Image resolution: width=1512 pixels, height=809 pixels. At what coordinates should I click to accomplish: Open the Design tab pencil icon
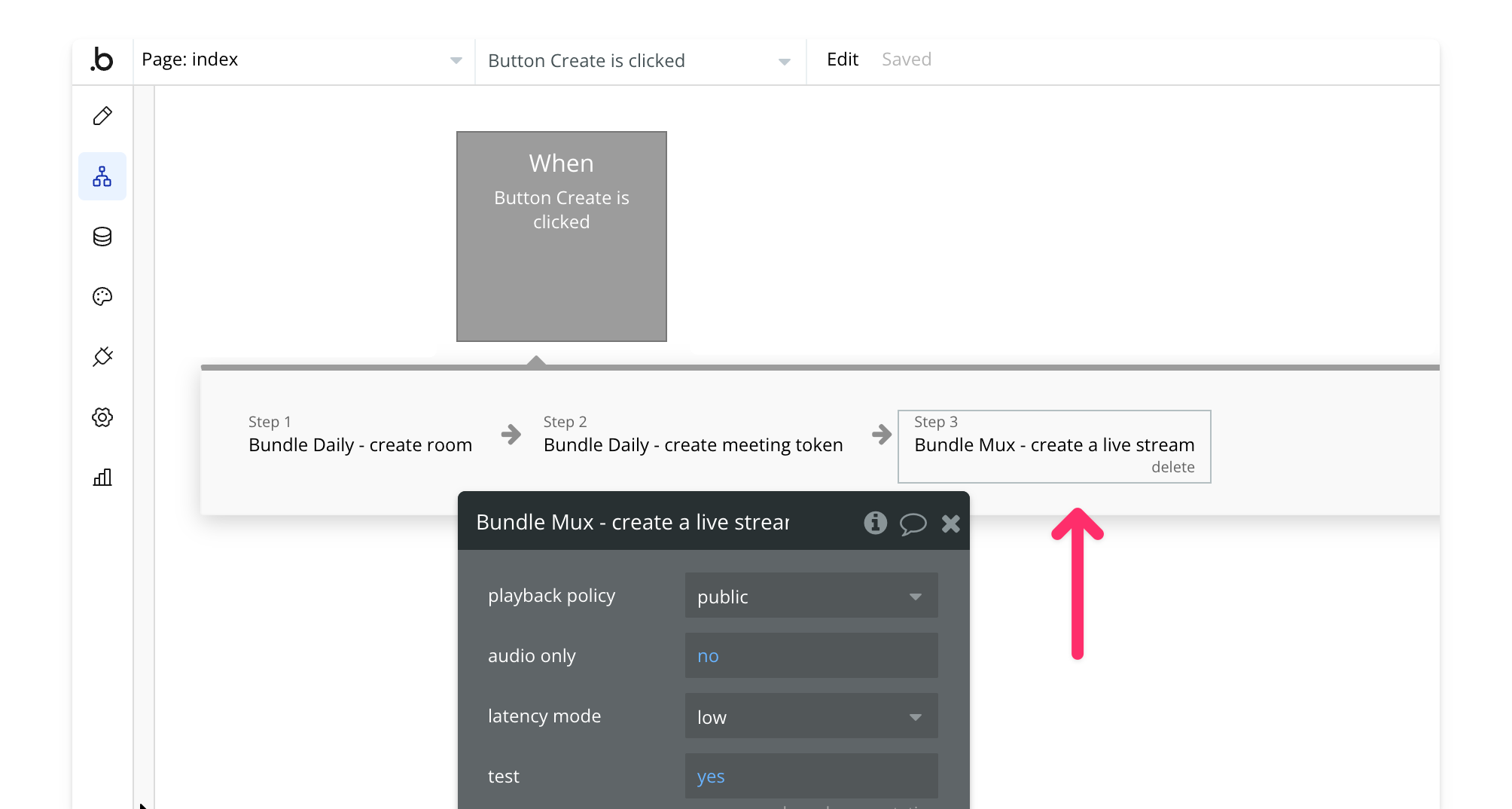click(102, 116)
